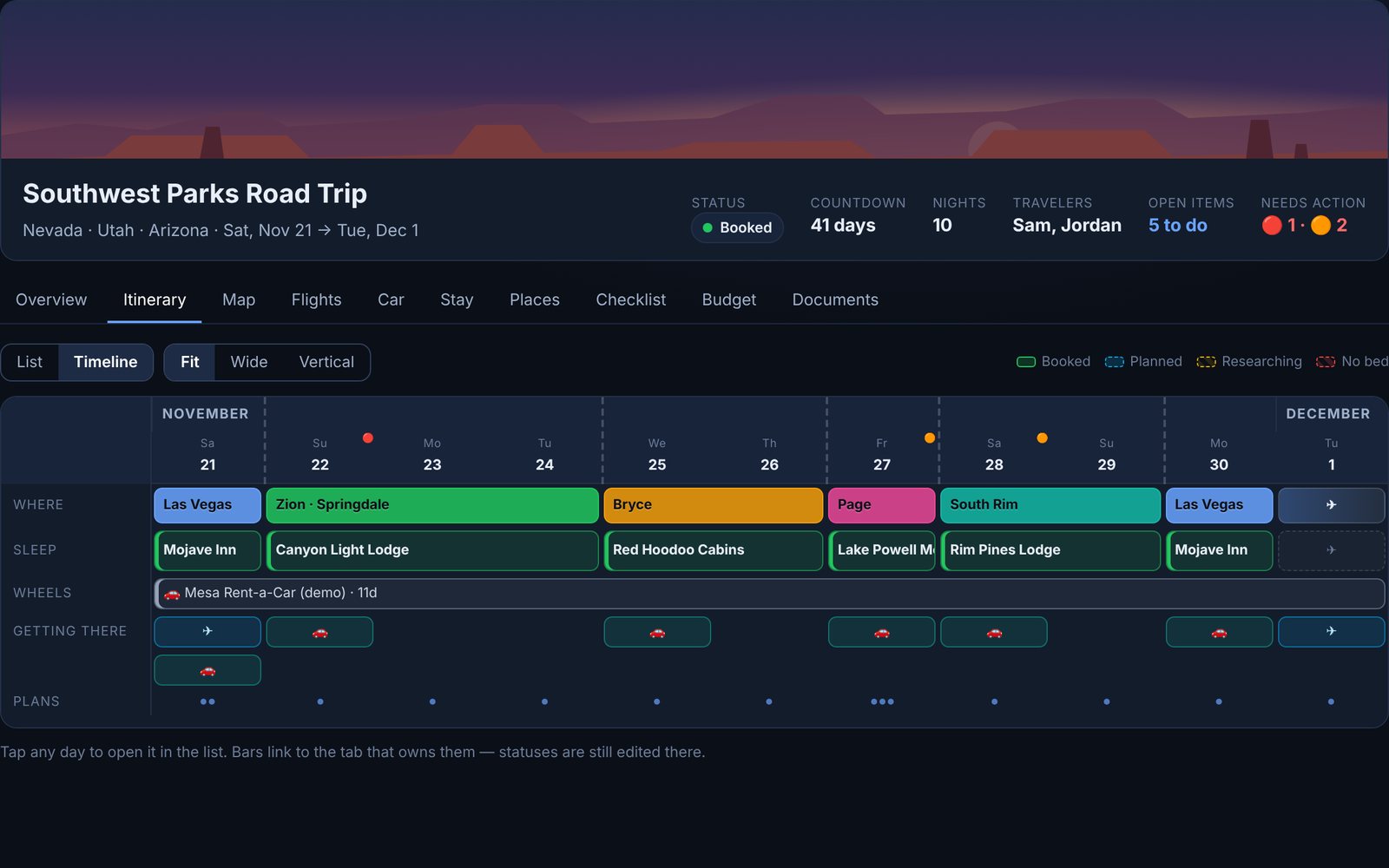Open the Nov 27 car drive bar
The width and height of the screenshot is (1389, 868).
882,632
